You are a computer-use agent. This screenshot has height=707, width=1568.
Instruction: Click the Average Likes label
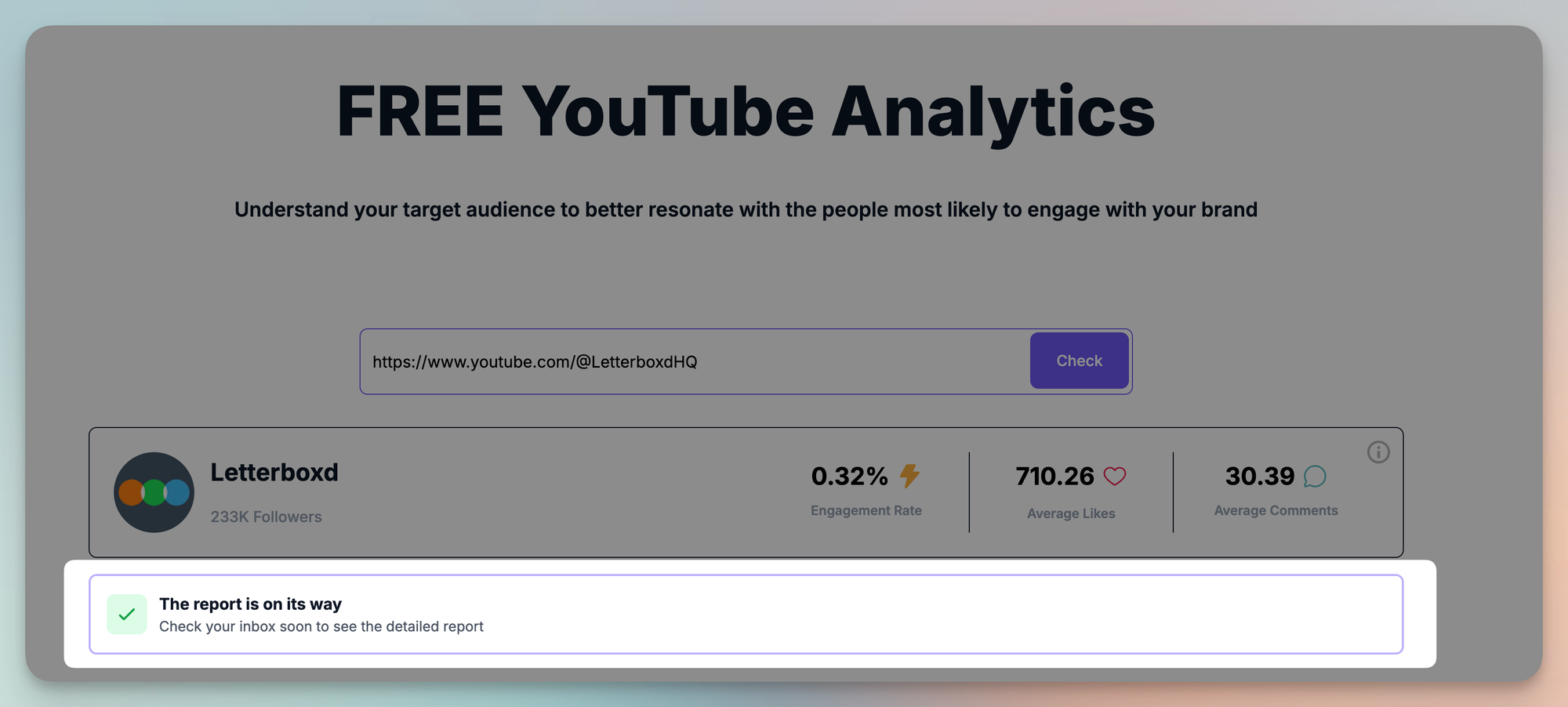(x=1071, y=513)
